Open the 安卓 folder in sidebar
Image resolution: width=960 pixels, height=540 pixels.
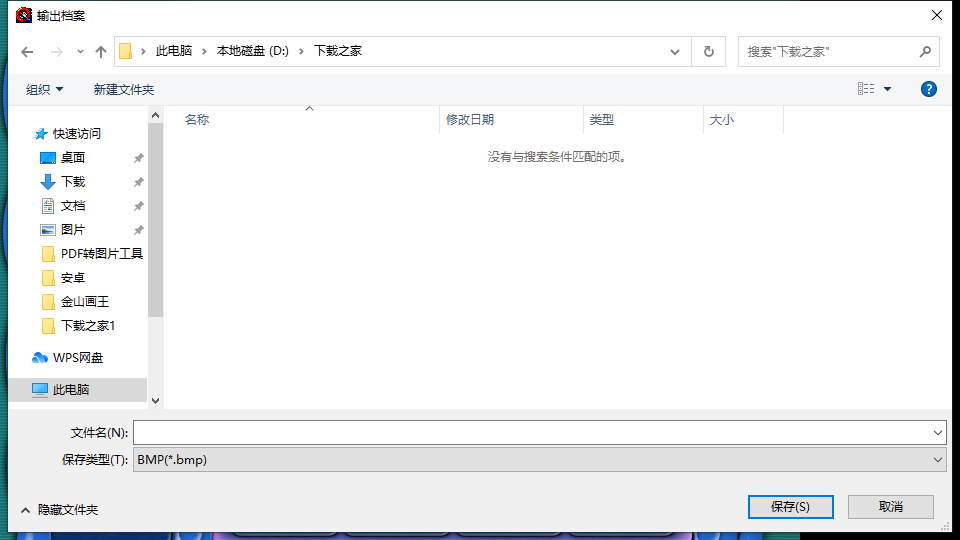point(73,278)
